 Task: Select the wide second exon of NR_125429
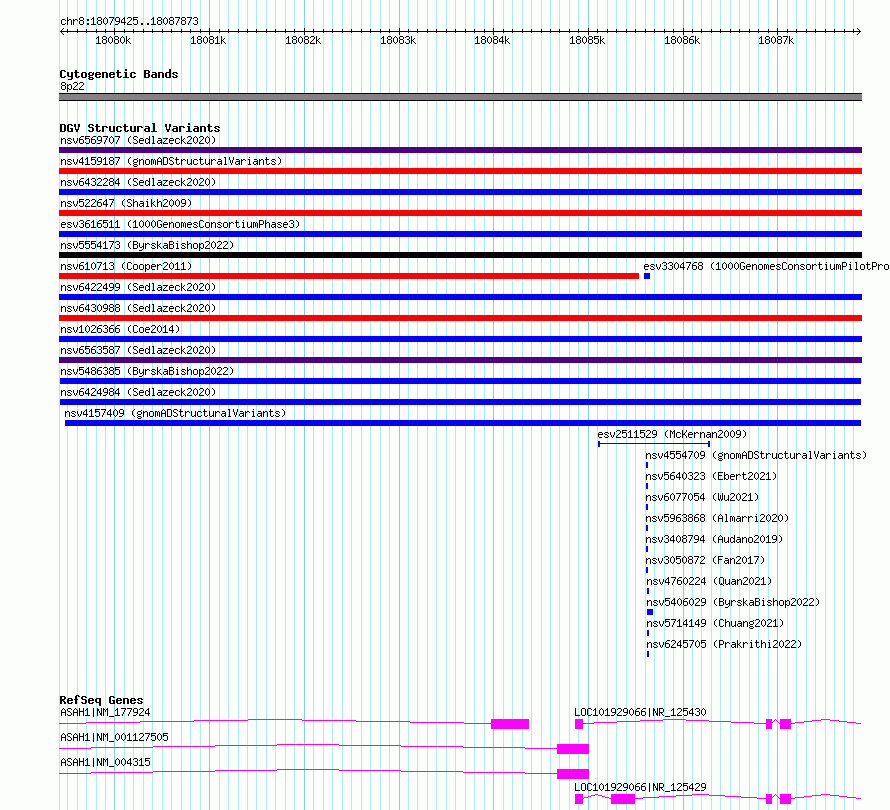point(623,799)
